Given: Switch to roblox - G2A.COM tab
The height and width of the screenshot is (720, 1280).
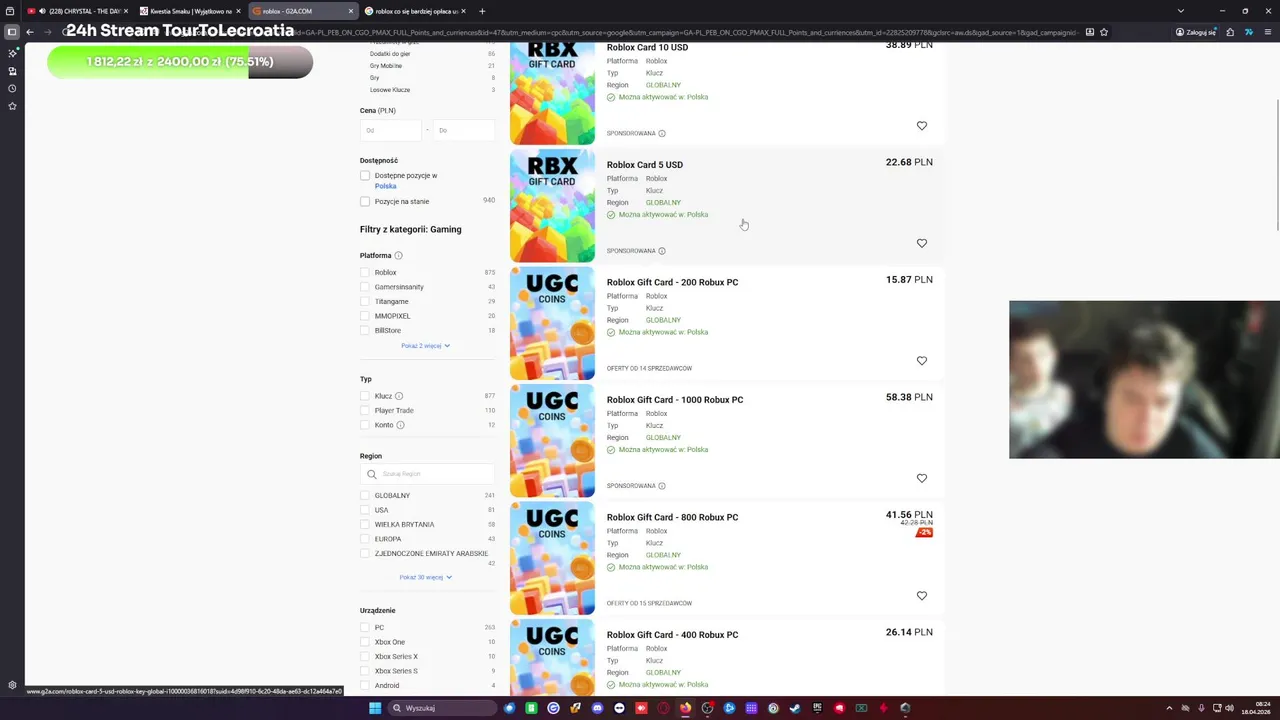Looking at the screenshot, I should click(x=302, y=11).
